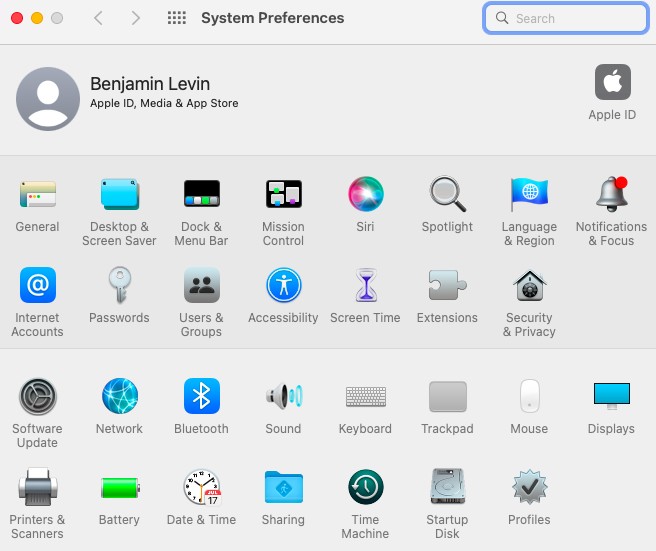656x551 pixels.
Task: Open Network preferences
Action: pyautogui.click(x=120, y=396)
